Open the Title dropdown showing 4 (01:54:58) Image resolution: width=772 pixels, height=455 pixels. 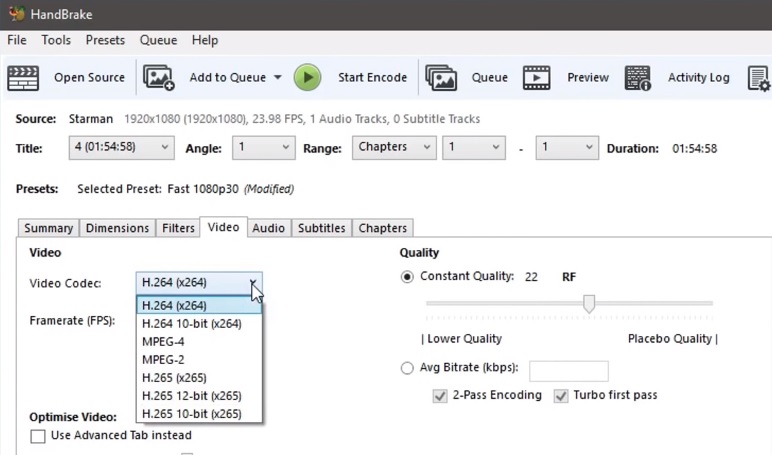pyautogui.click(x=122, y=148)
